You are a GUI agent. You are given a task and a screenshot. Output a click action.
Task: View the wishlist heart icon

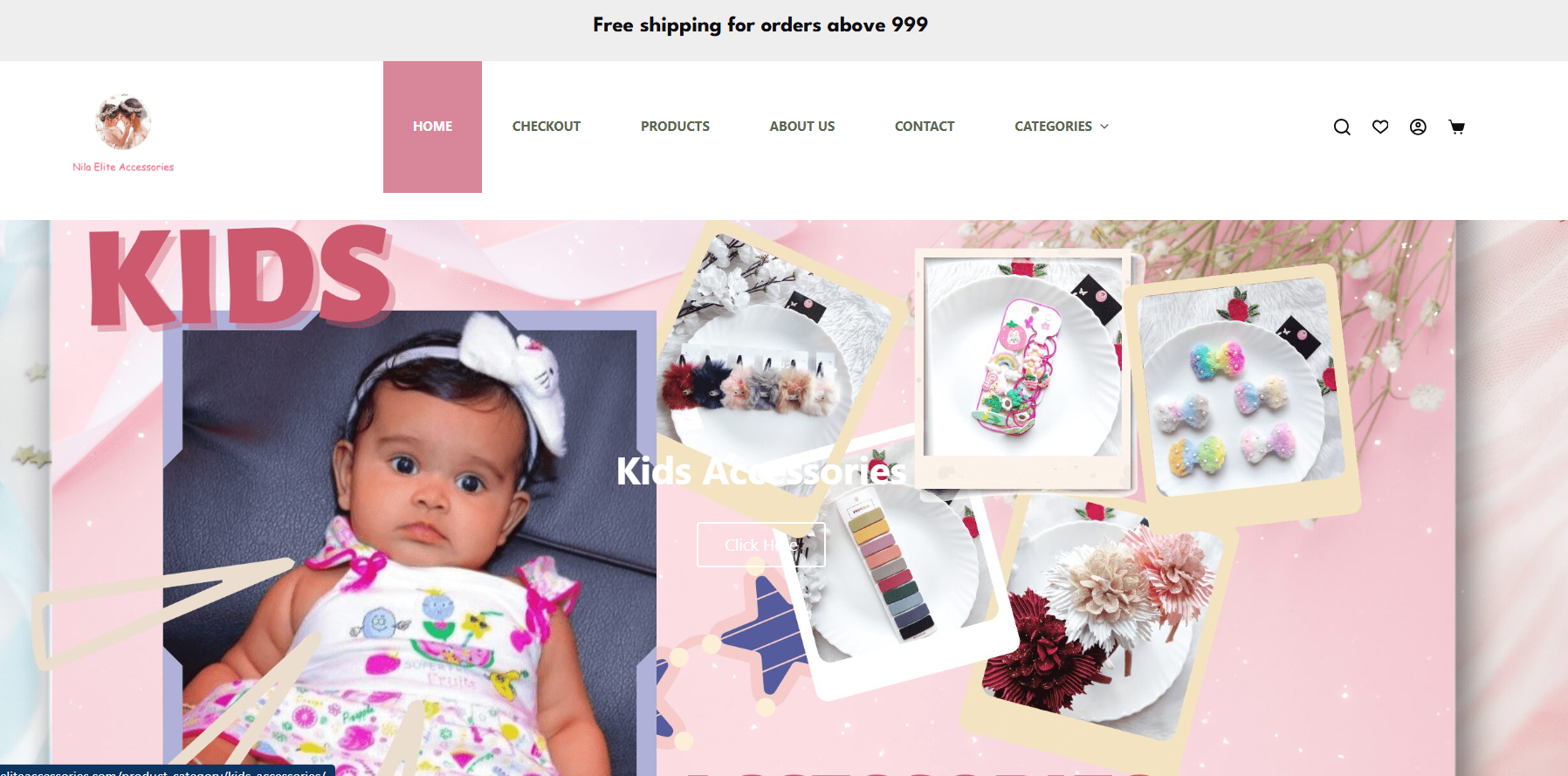1380,127
